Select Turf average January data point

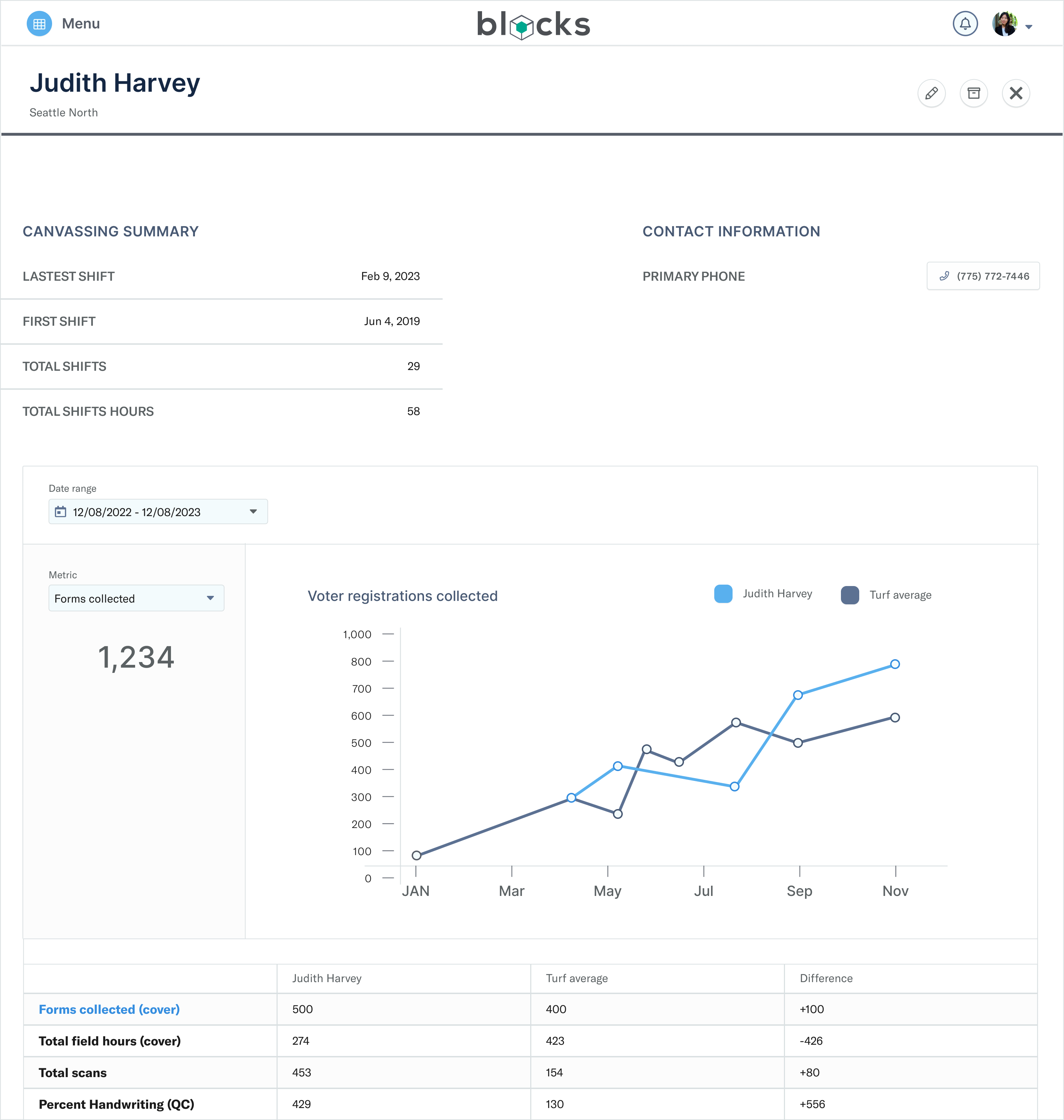[416, 855]
